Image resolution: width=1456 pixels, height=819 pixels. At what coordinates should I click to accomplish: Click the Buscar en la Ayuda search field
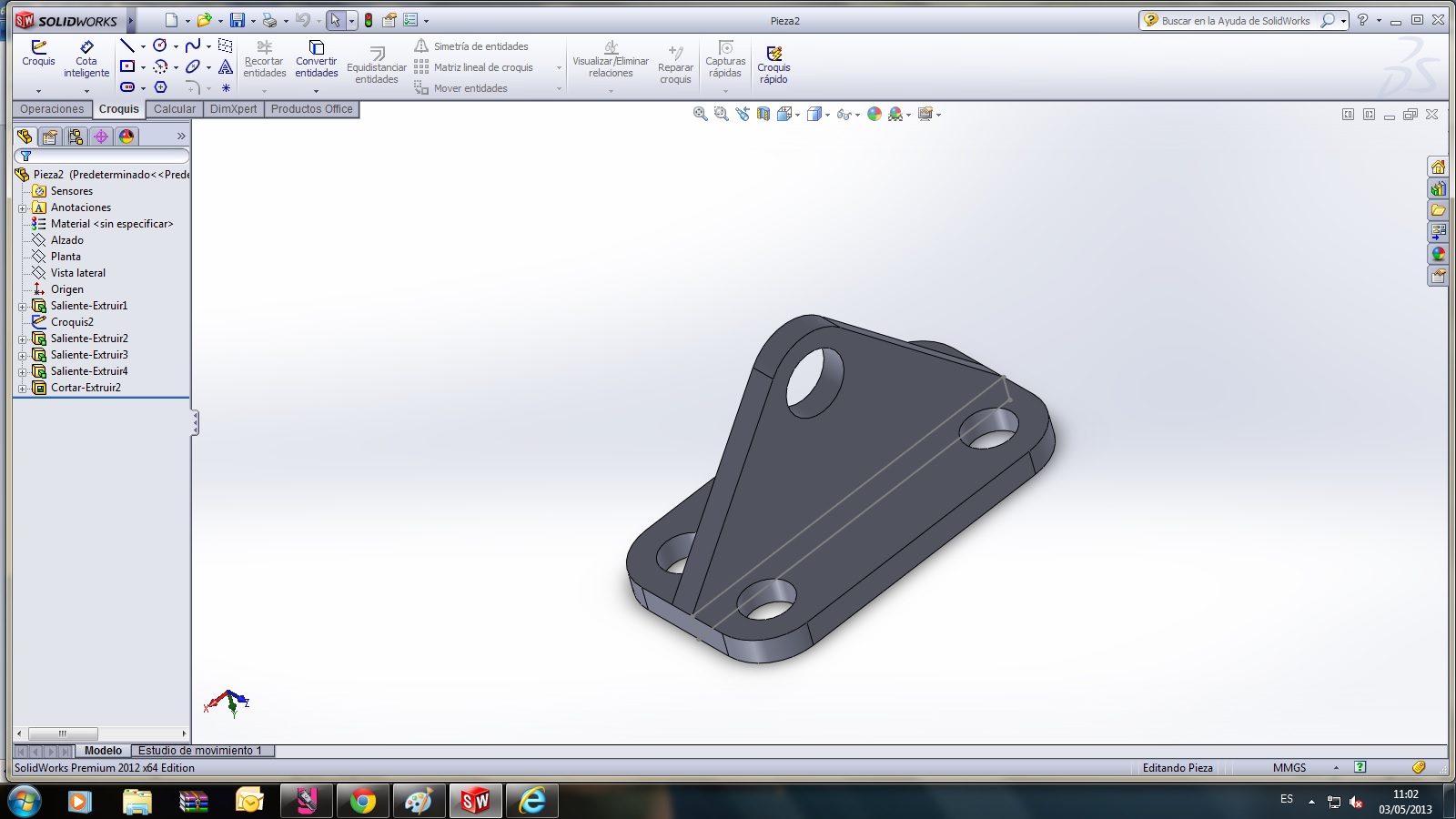click(x=1236, y=20)
